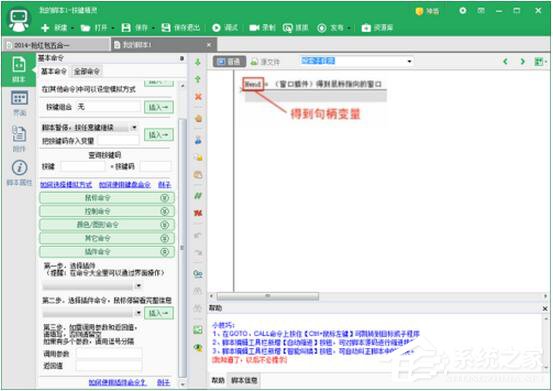The image size is (553, 391).
Task: Click the green comment slashes icon
Action: [x=198, y=196]
